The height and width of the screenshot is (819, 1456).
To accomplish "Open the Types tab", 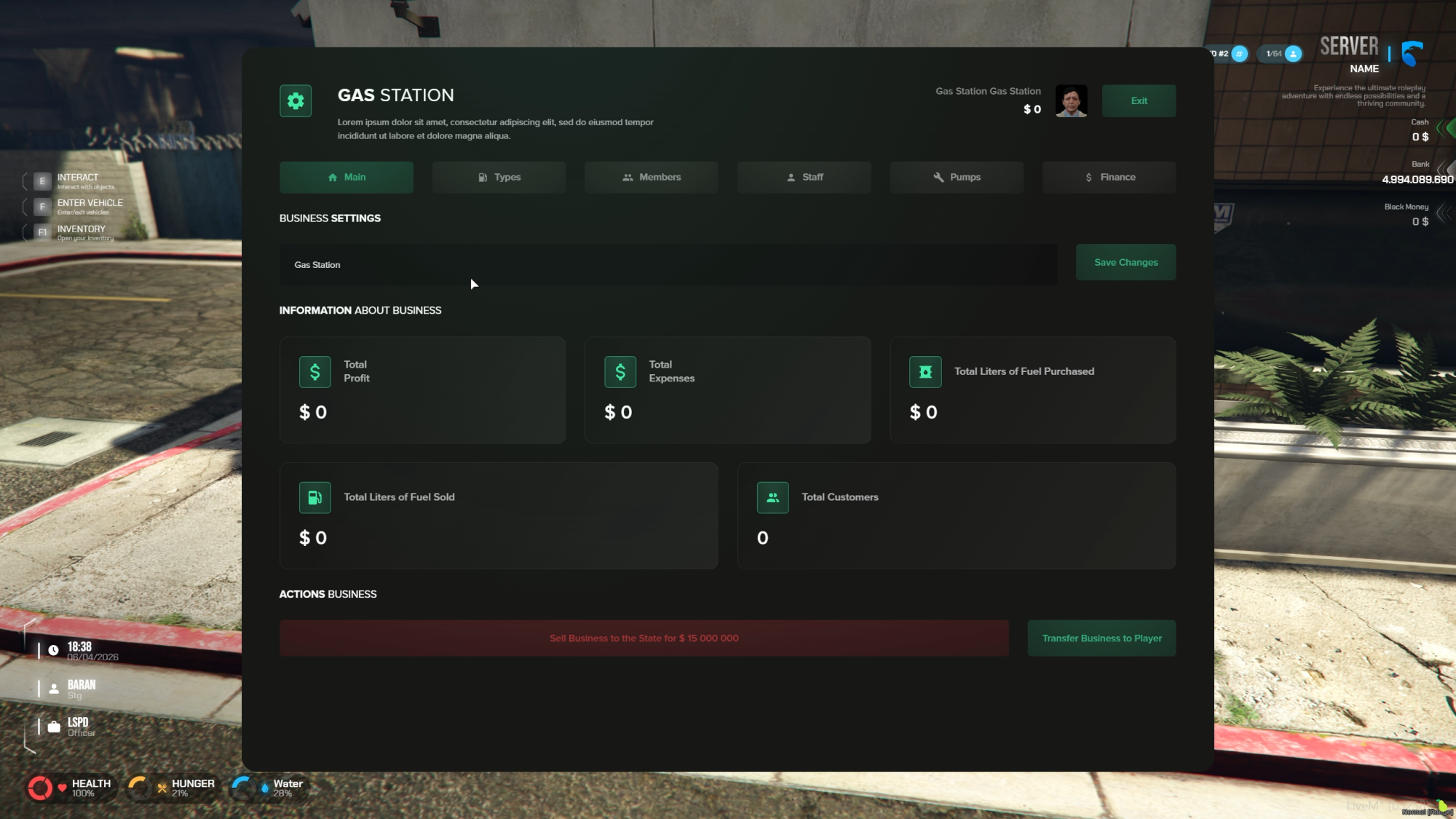I will pos(499,178).
